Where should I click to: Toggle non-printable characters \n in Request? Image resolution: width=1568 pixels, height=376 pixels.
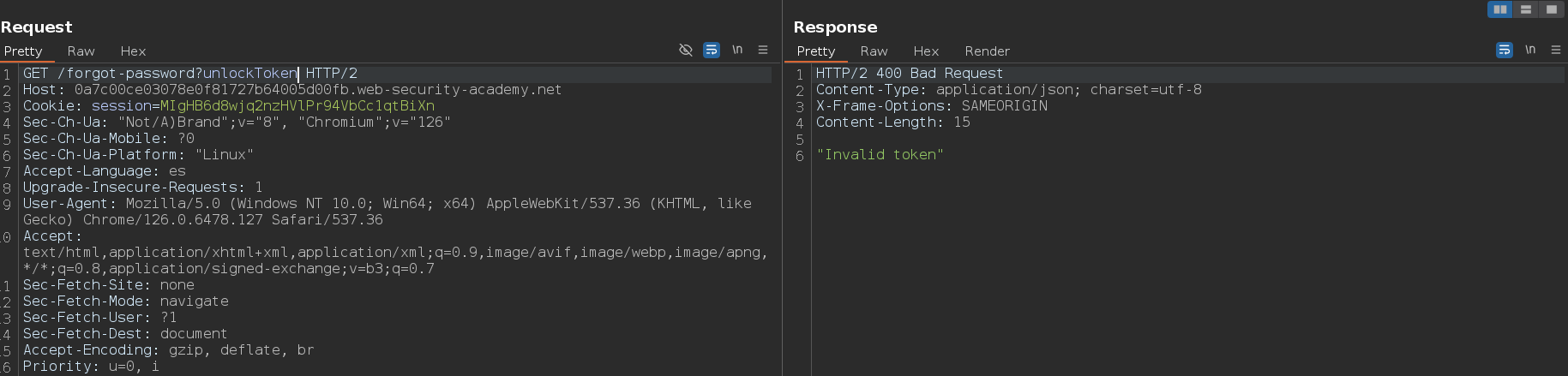click(737, 50)
